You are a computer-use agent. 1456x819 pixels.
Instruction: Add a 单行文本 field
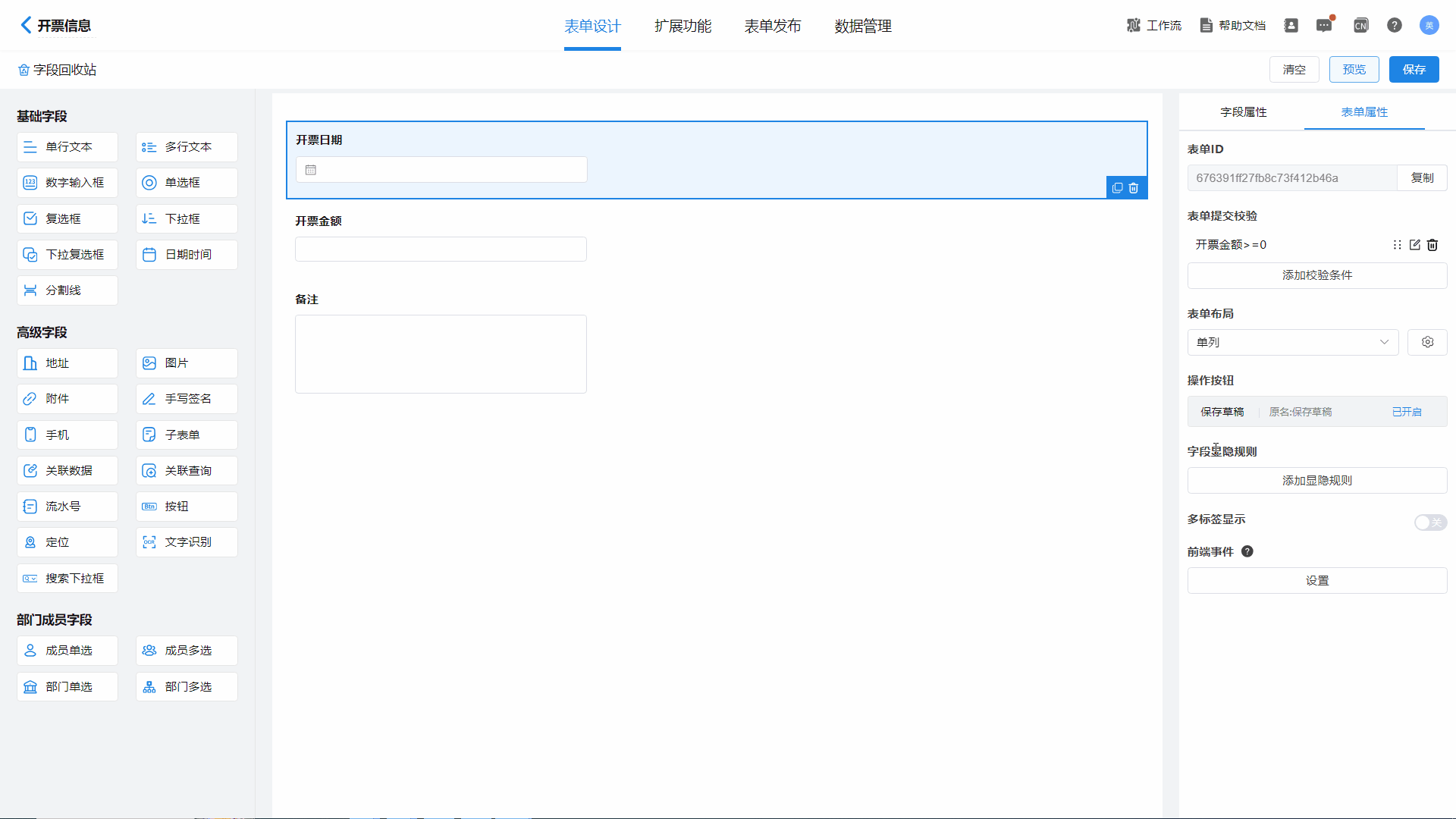67,147
